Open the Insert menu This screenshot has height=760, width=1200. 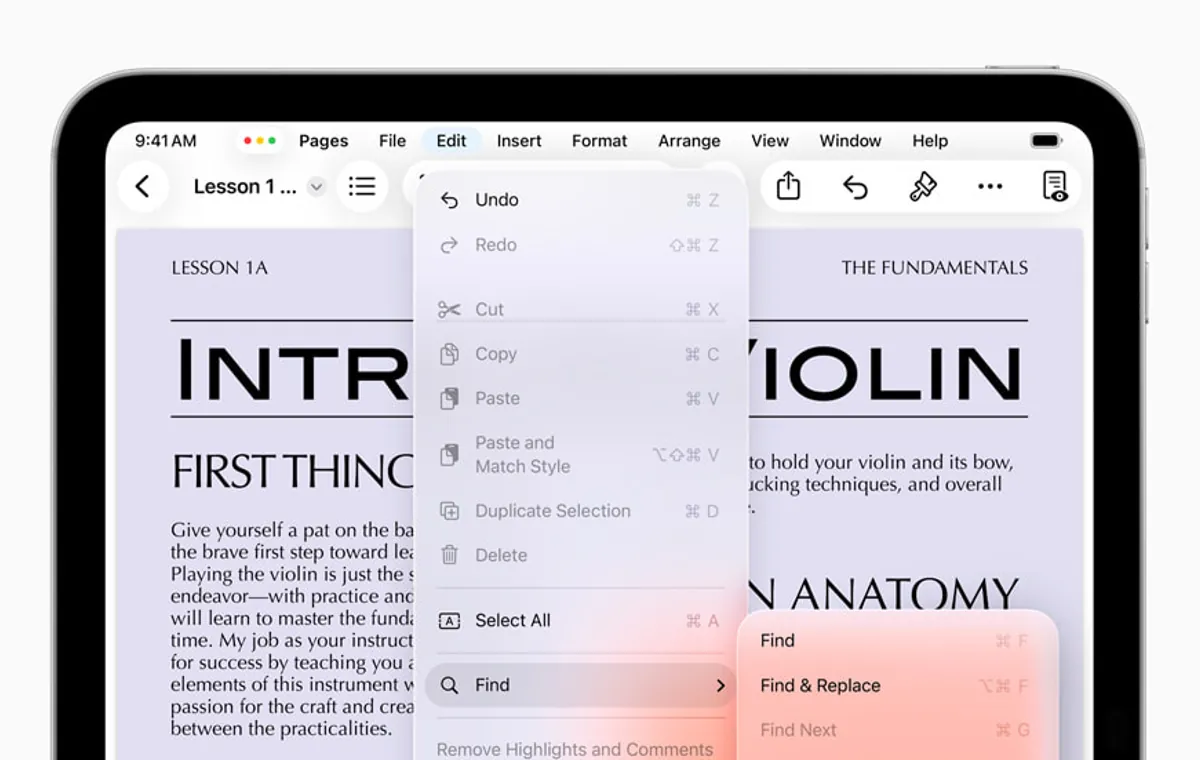519,141
